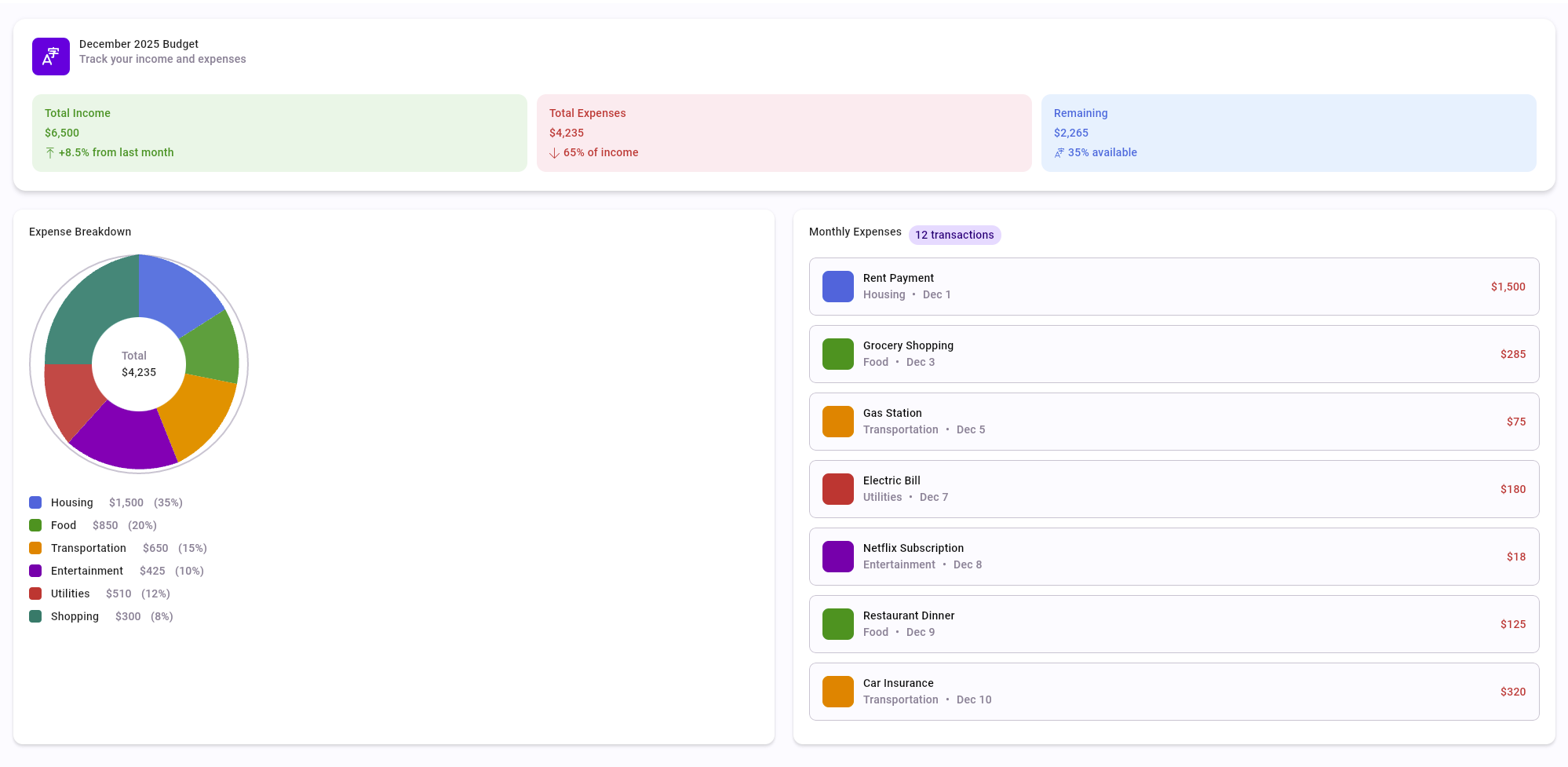Select the Housing legend color swatch
This screenshot has height=767, width=1568.
coord(35,502)
